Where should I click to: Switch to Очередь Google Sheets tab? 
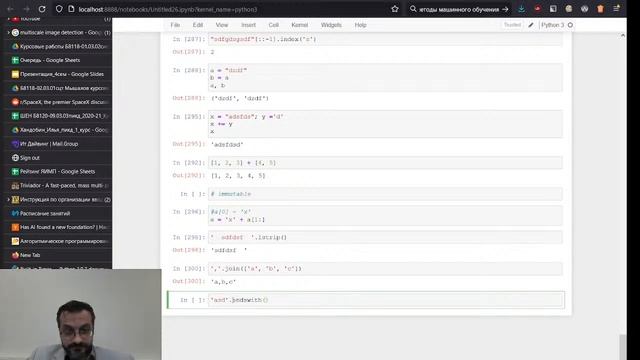point(60,60)
